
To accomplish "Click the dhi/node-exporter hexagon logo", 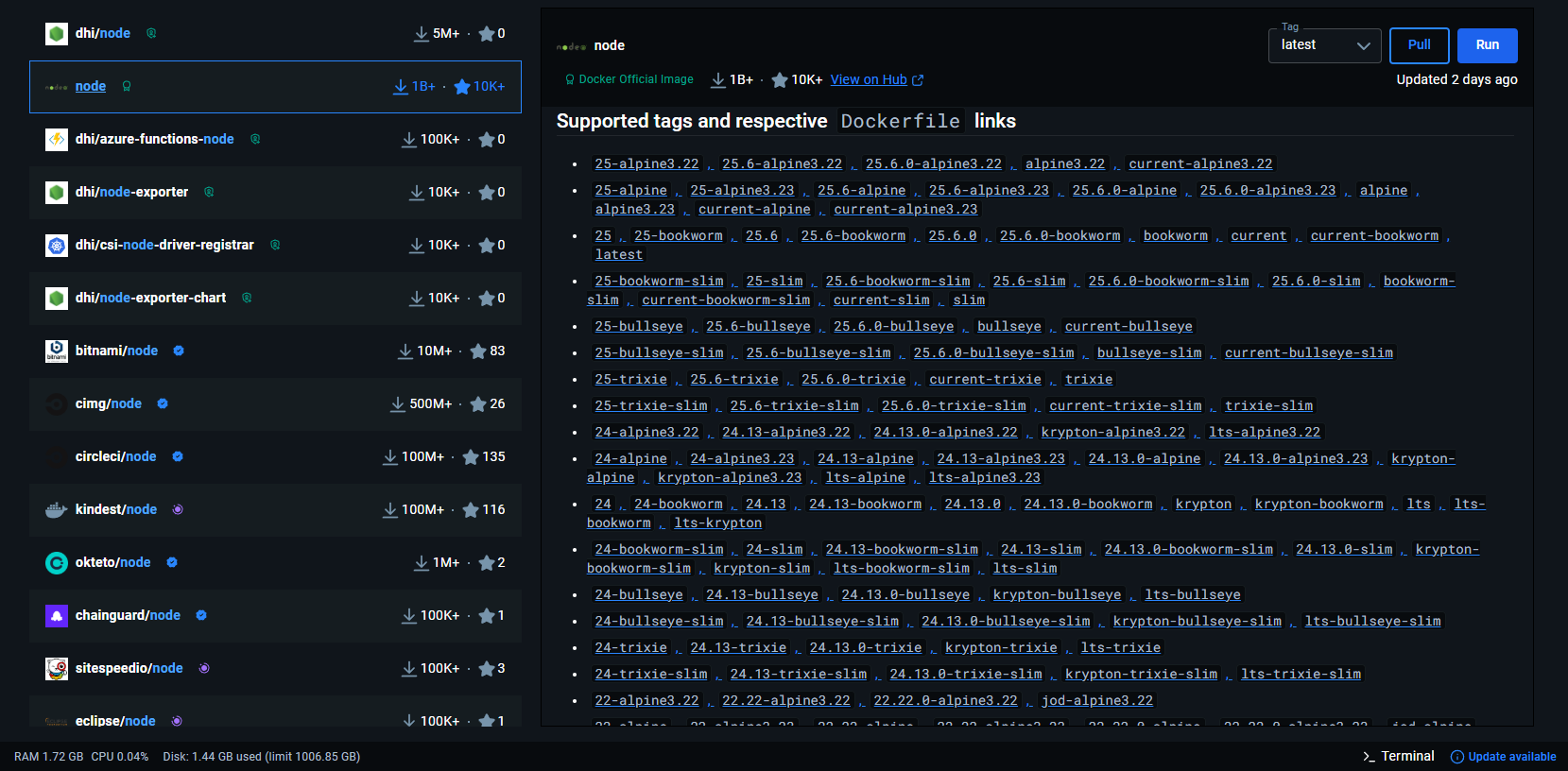I will [57, 193].
